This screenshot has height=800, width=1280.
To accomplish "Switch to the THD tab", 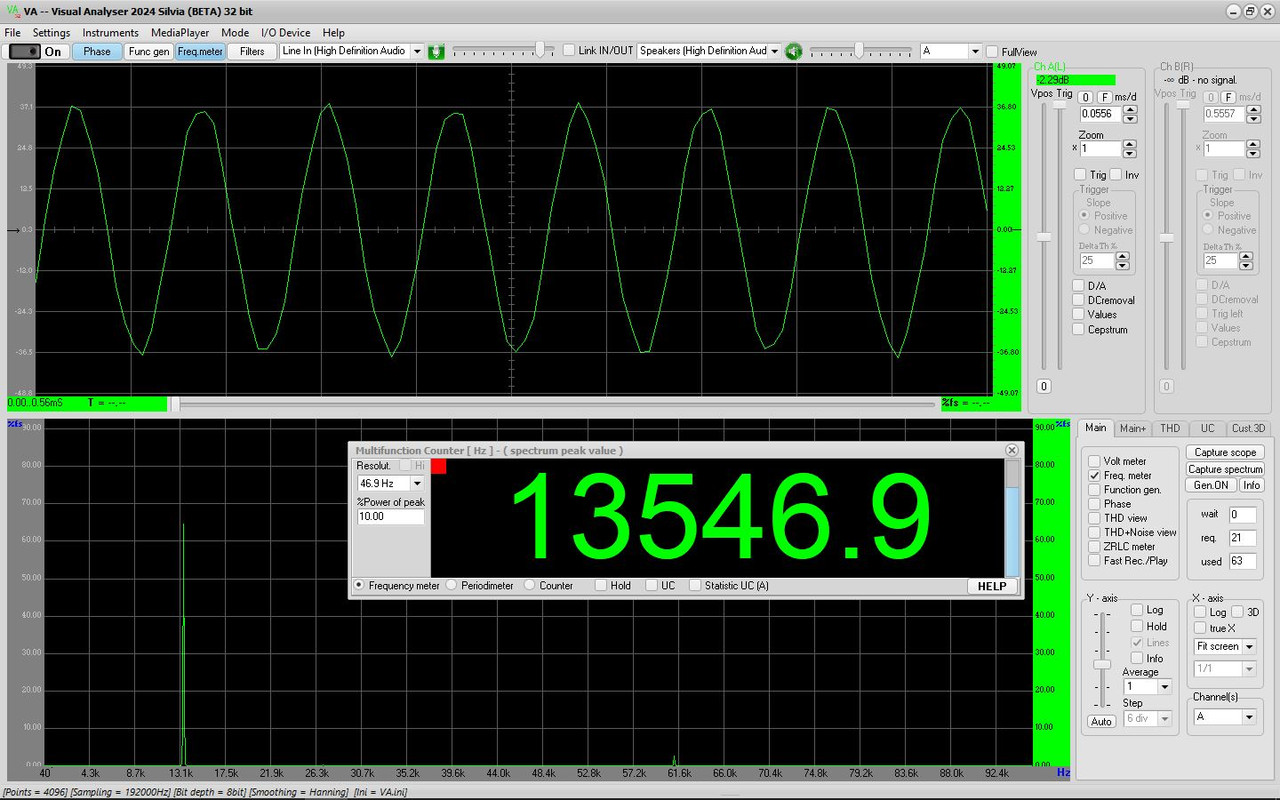I will click(1170, 428).
